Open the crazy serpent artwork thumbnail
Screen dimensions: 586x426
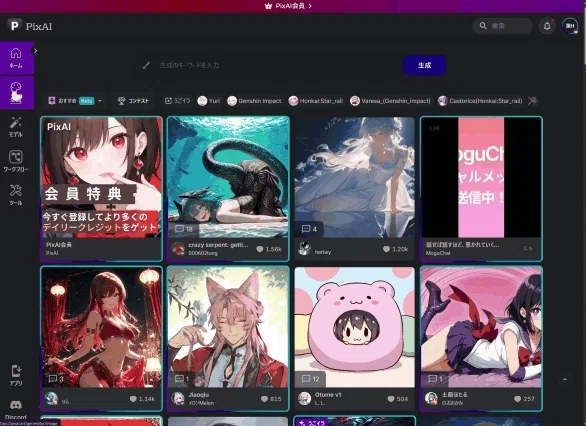(228, 177)
